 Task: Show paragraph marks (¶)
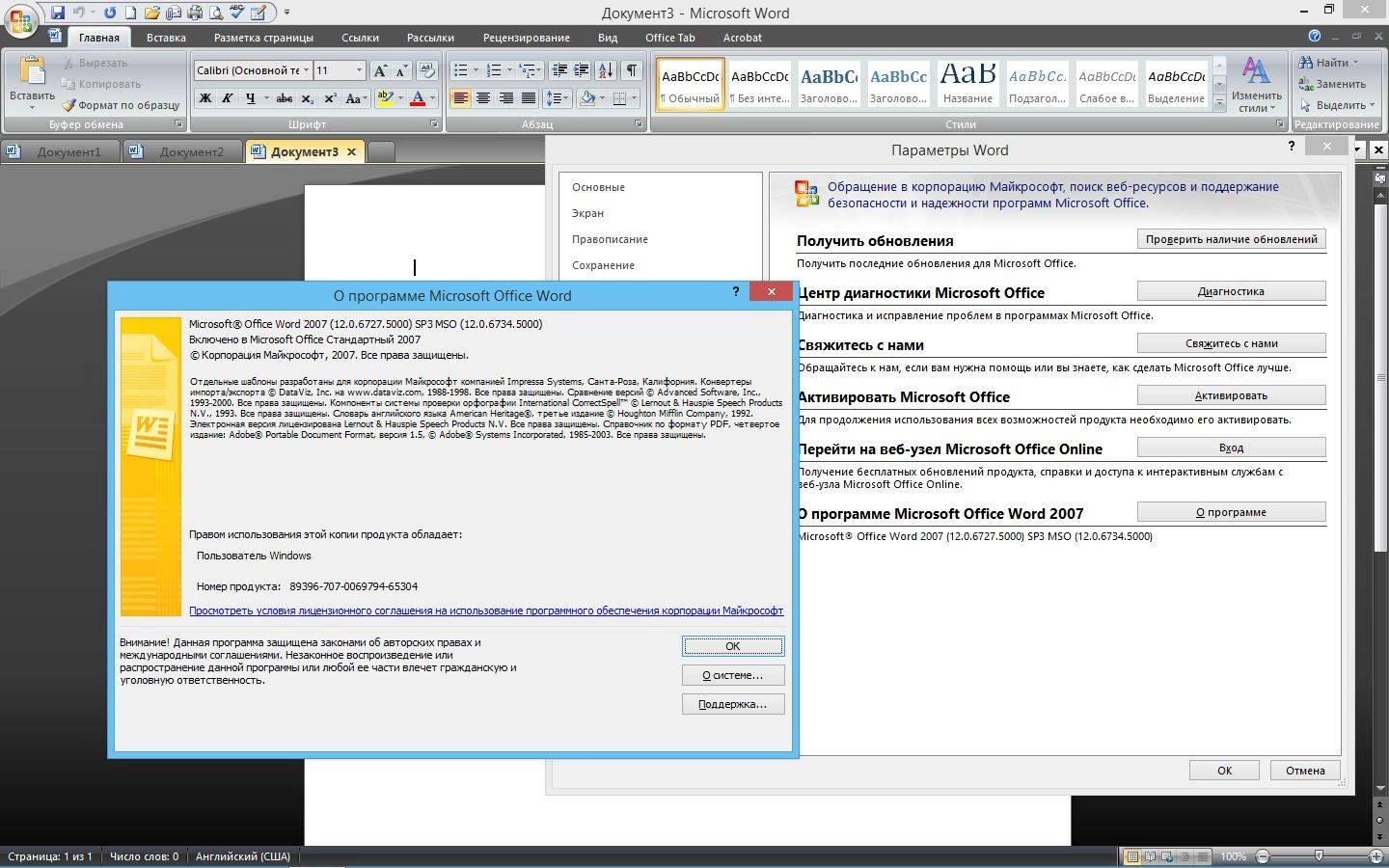point(631,70)
